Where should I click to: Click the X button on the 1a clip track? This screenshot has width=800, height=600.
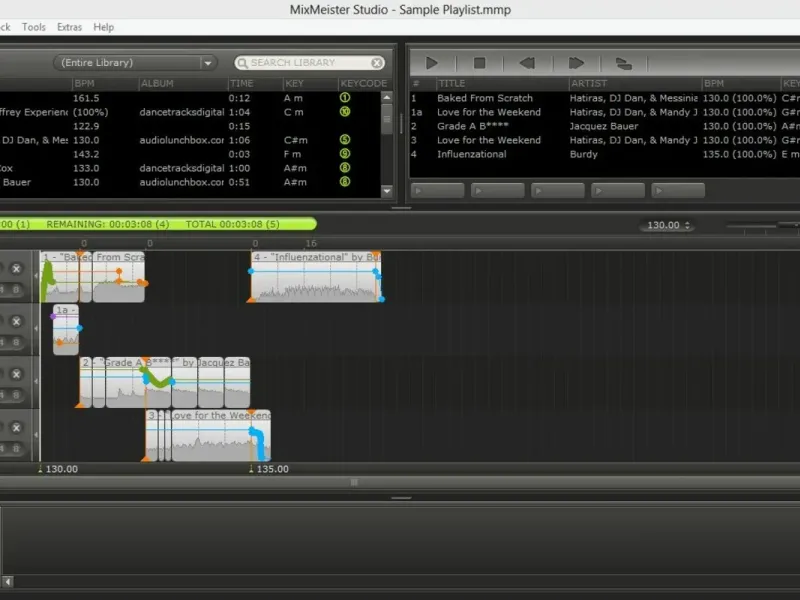pyautogui.click(x=16, y=321)
